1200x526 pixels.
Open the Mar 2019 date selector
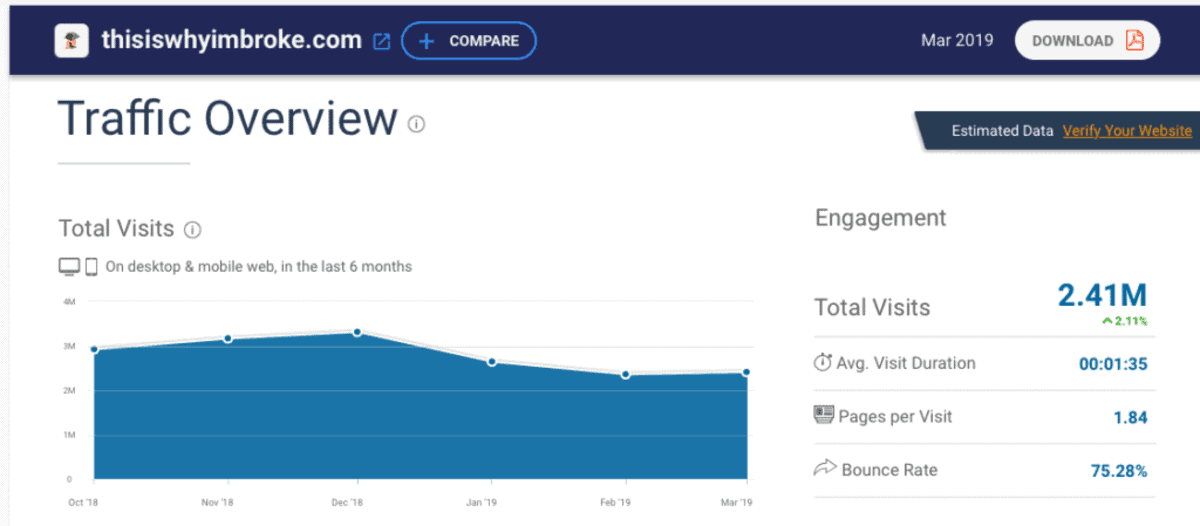coord(957,41)
